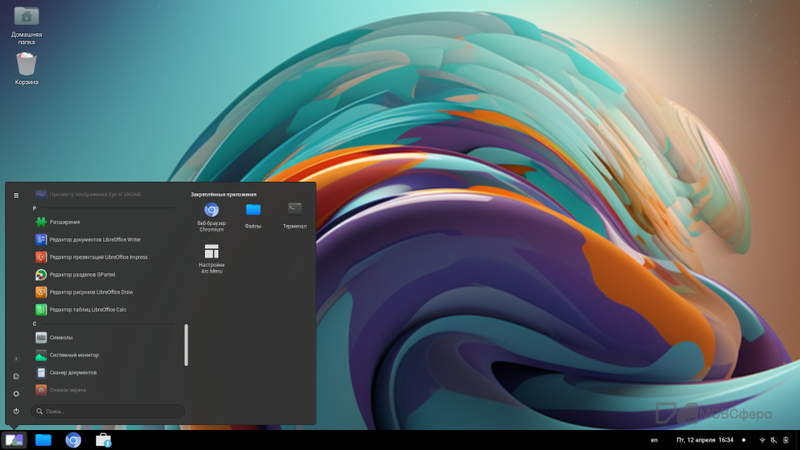Click the app list scrollbar

[186, 344]
